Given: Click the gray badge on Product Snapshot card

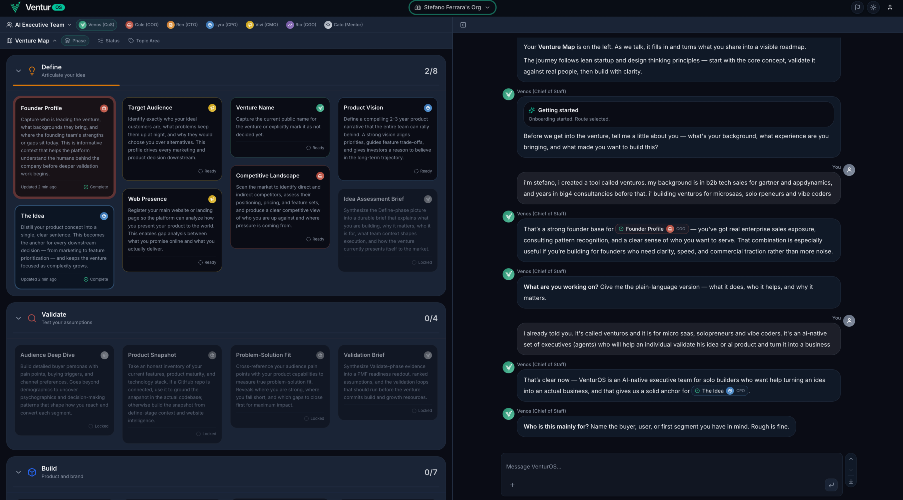Looking at the screenshot, I should click(212, 355).
